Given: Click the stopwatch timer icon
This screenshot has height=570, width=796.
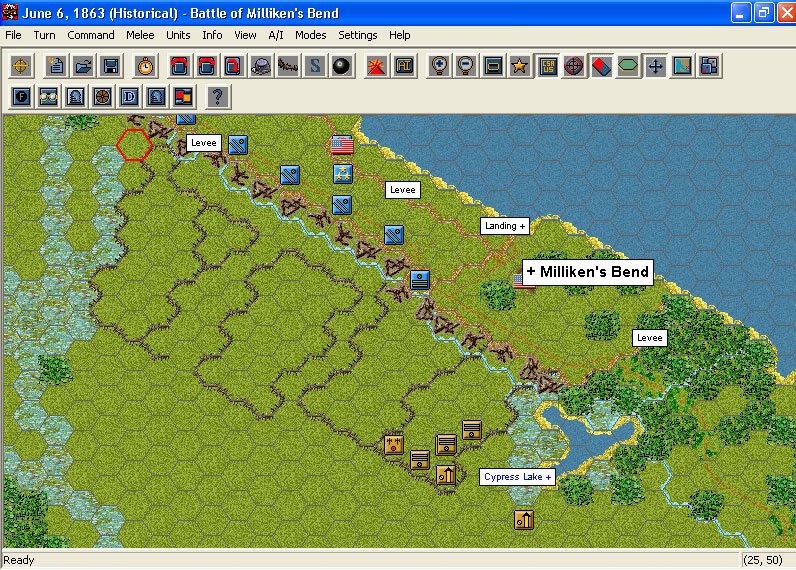Looking at the screenshot, I should pyautogui.click(x=146, y=67).
